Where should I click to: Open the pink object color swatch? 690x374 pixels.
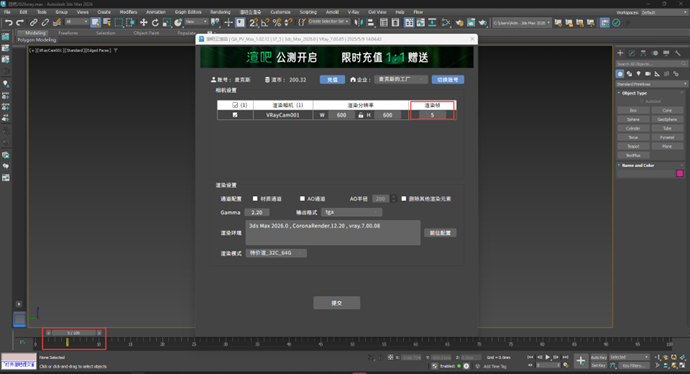pos(679,173)
